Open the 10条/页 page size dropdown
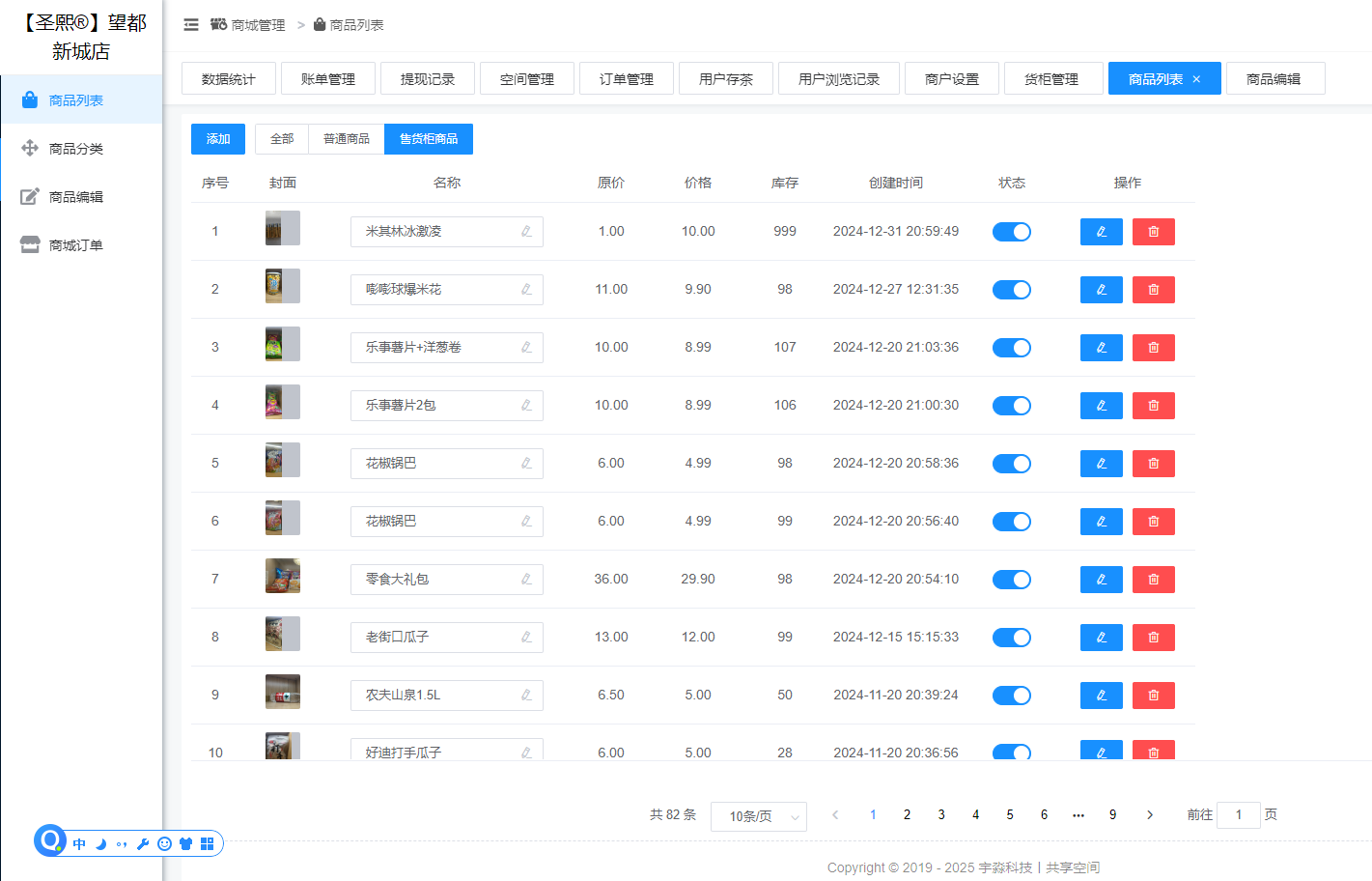 tap(759, 816)
